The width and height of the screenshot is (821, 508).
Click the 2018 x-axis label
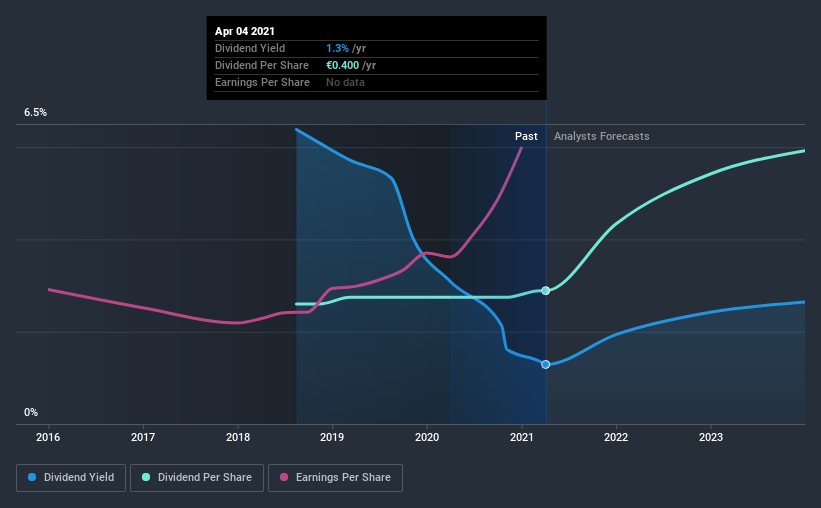point(238,437)
